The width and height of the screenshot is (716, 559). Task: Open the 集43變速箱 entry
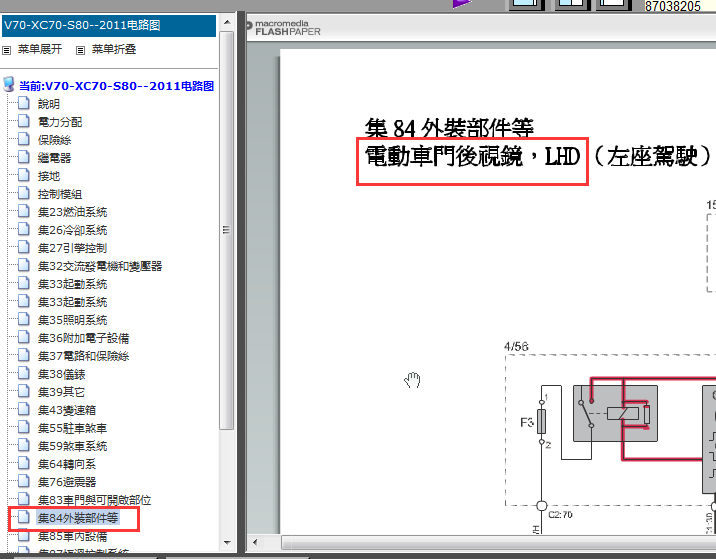click(x=67, y=411)
